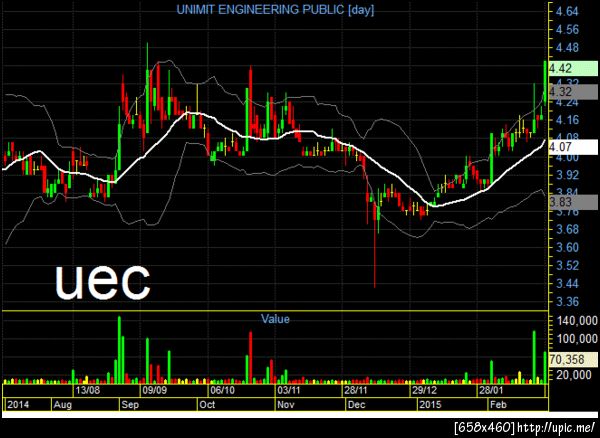Click the 4.00 price axis label
600x438 pixels.
[x=567, y=157]
